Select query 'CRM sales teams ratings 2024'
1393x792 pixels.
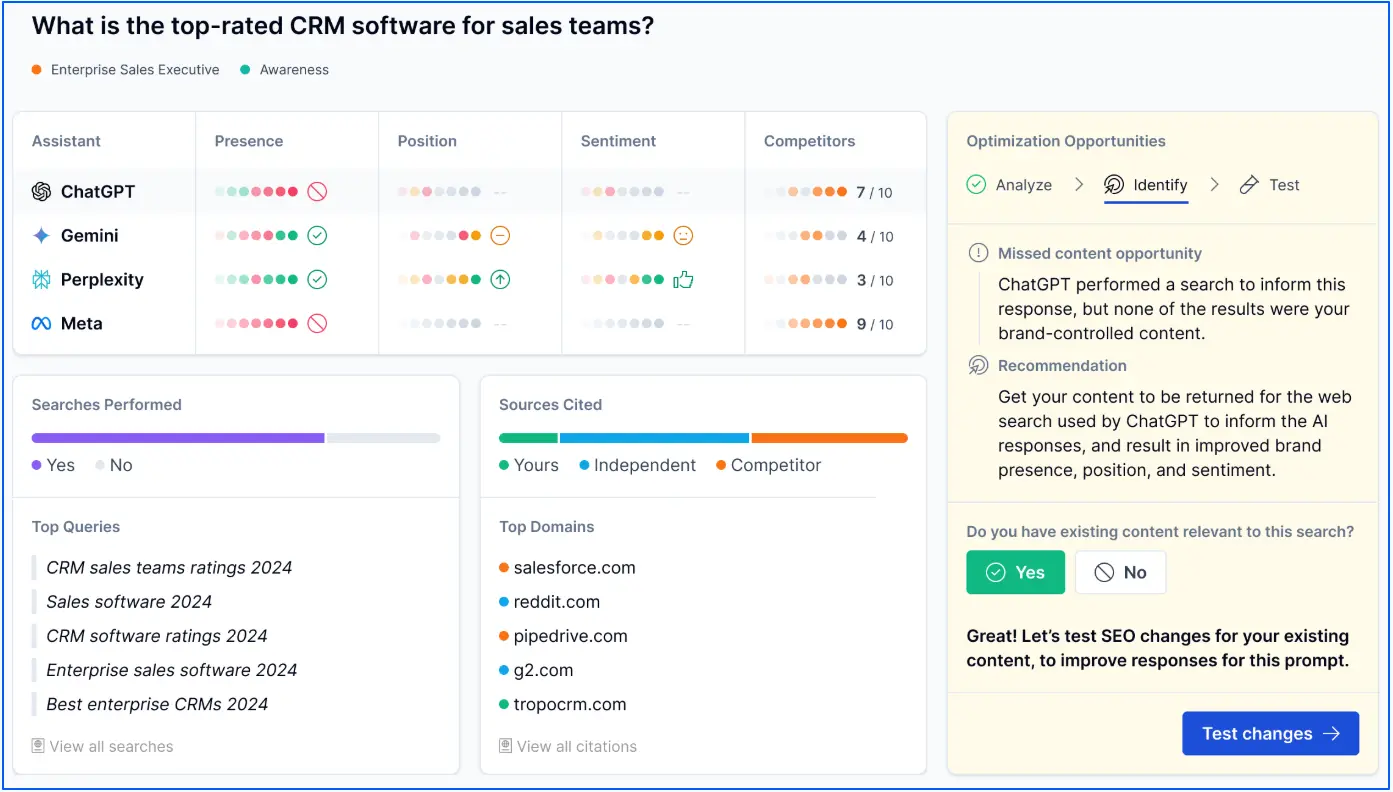169,568
